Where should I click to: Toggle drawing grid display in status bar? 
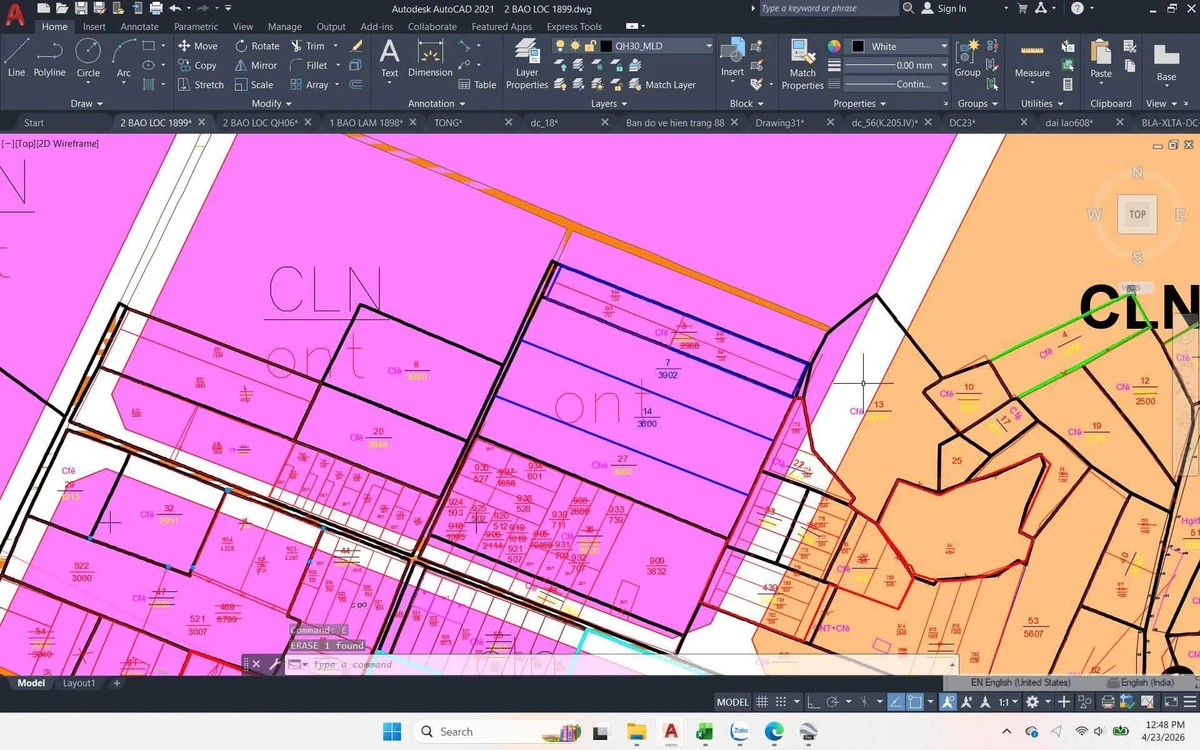coord(762,702)
